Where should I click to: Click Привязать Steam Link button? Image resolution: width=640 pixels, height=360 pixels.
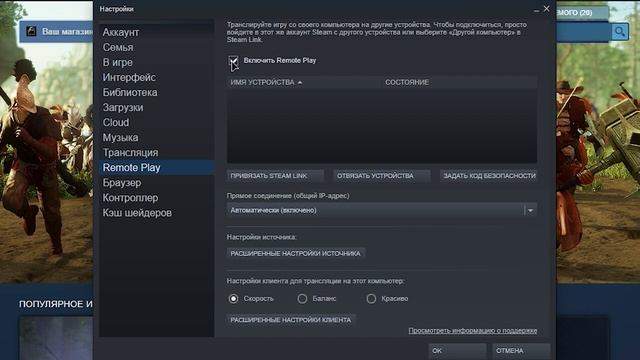[x=276, y=176]
